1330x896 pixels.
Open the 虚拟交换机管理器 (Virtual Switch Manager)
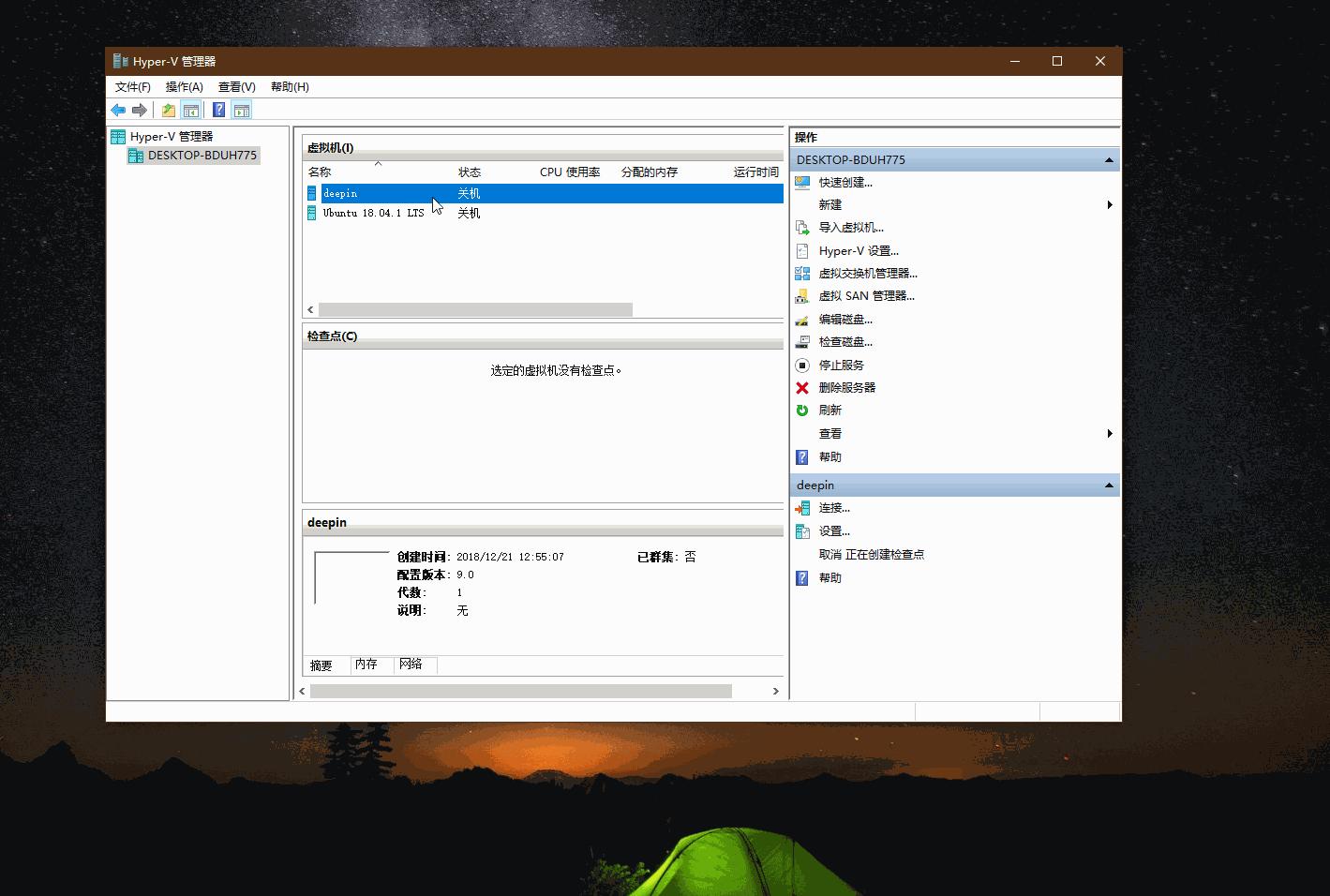pyautogui.click(x=867, y=273)
